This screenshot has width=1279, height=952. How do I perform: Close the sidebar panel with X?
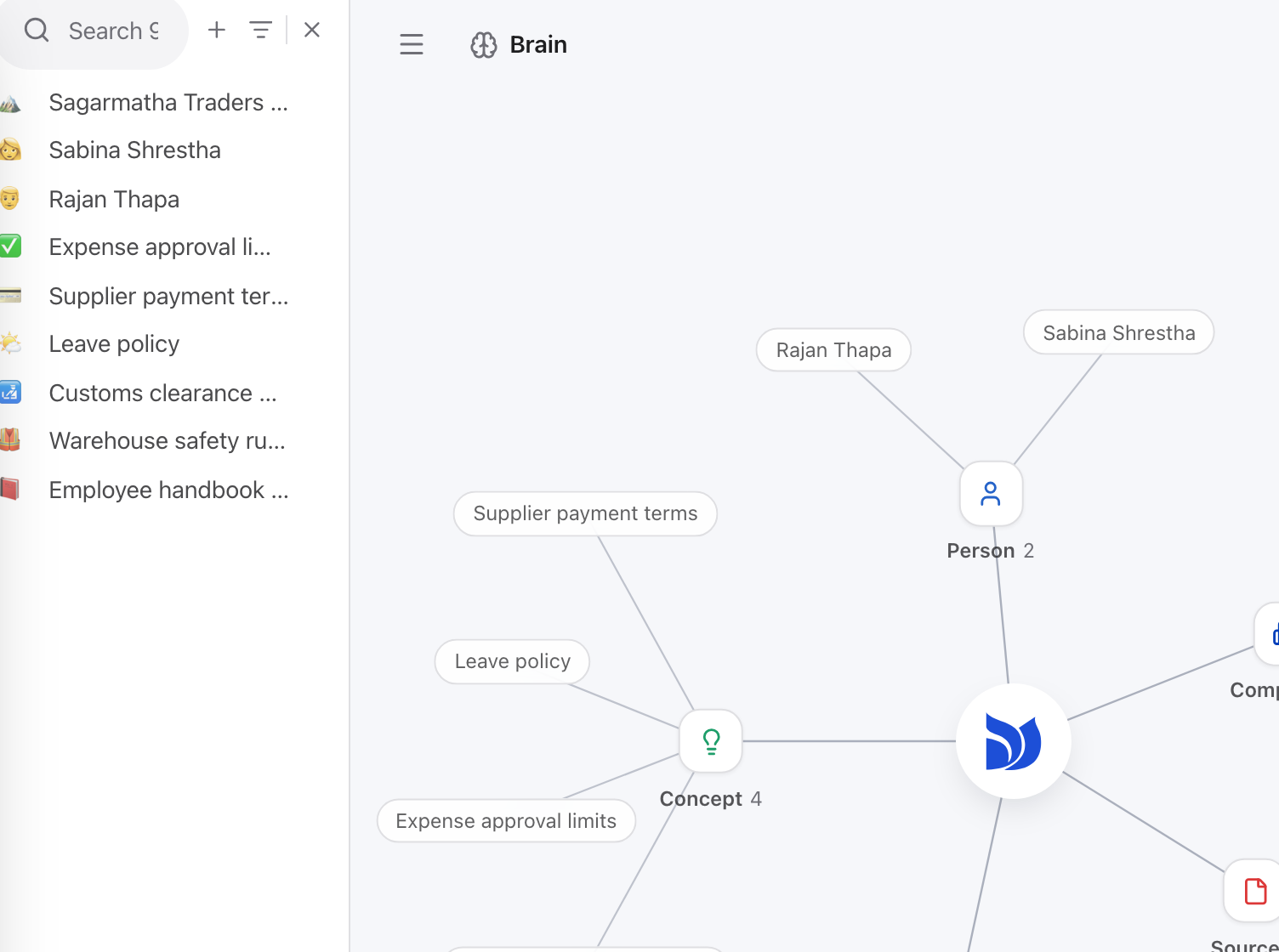(312, 30)
